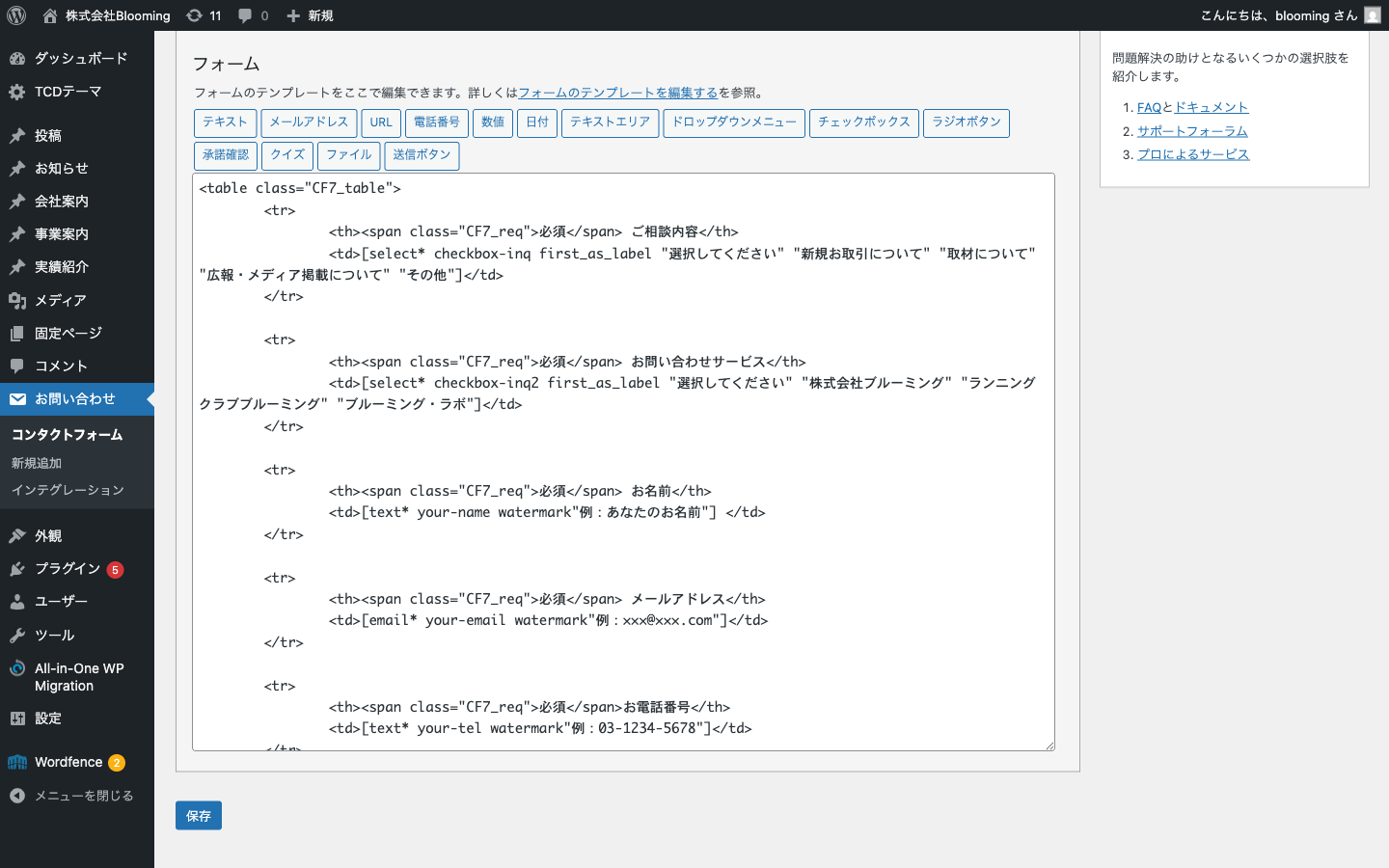Insert a 数値 form tag

coord(493,122)
